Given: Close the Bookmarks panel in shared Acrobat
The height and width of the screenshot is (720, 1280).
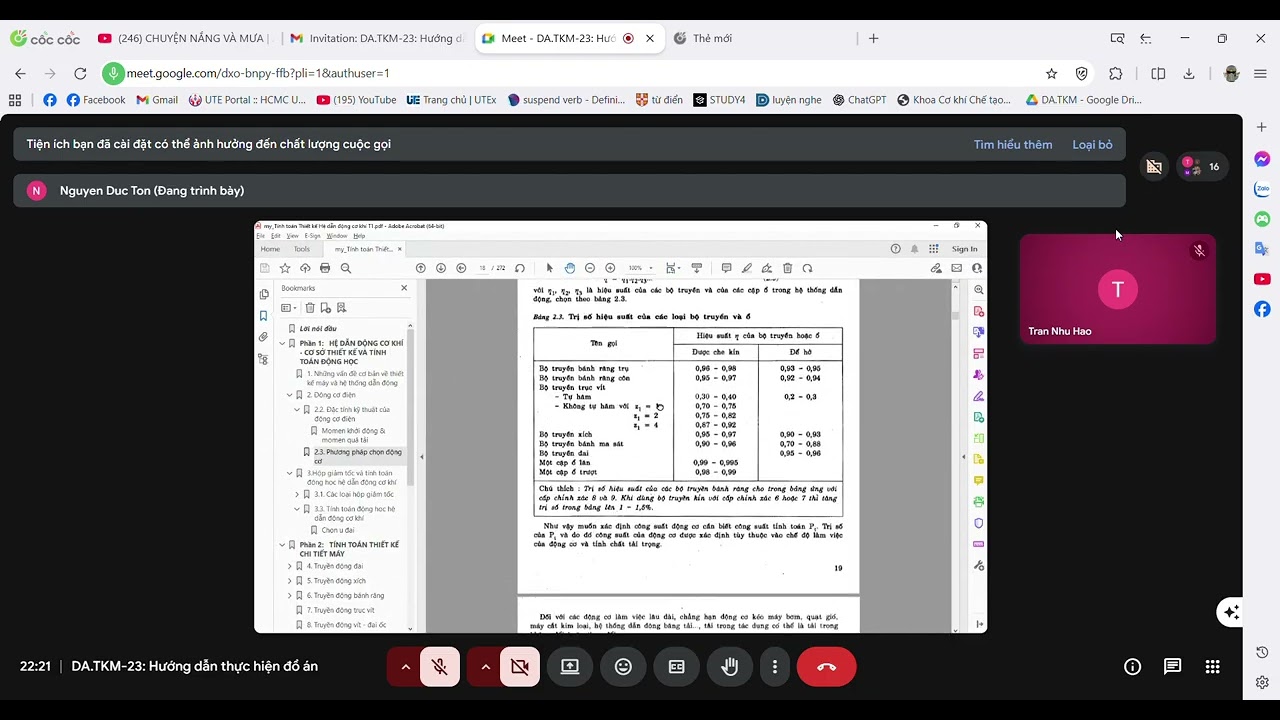Looking at the screenshot, I should point(404,288).
